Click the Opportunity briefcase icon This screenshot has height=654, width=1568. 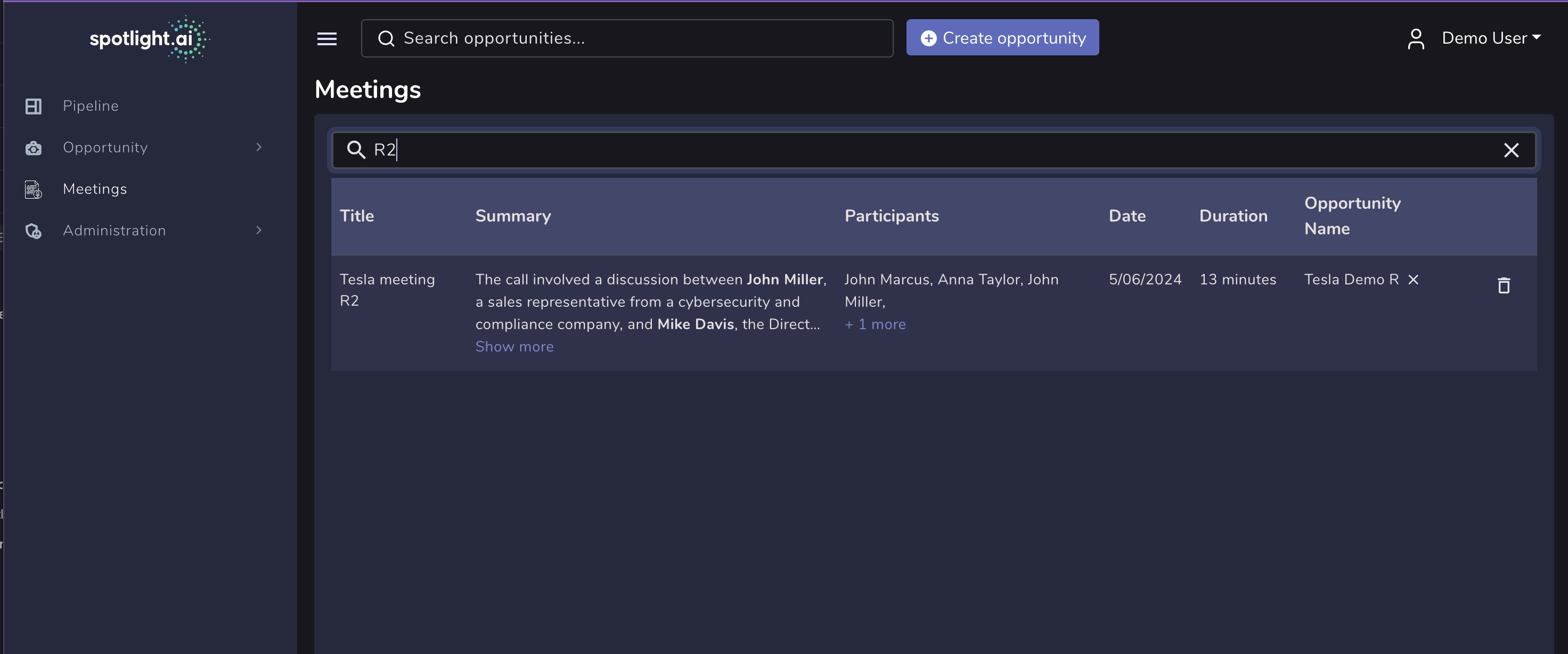[34, 148]
